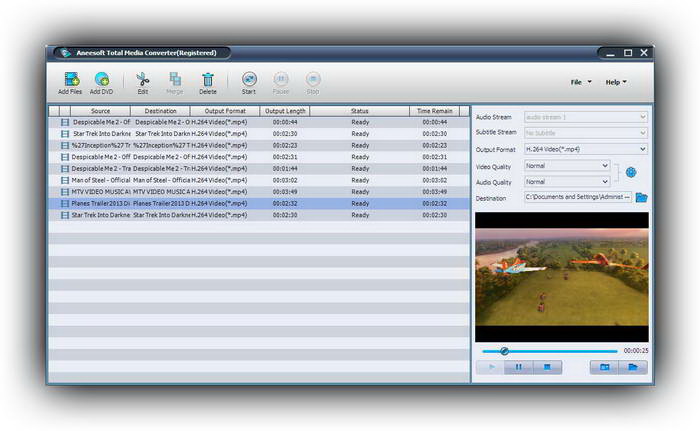This screenshot has width=700, height=431.
Task: Click the preview time 00:00:25
Action: [x=636, y=351]
